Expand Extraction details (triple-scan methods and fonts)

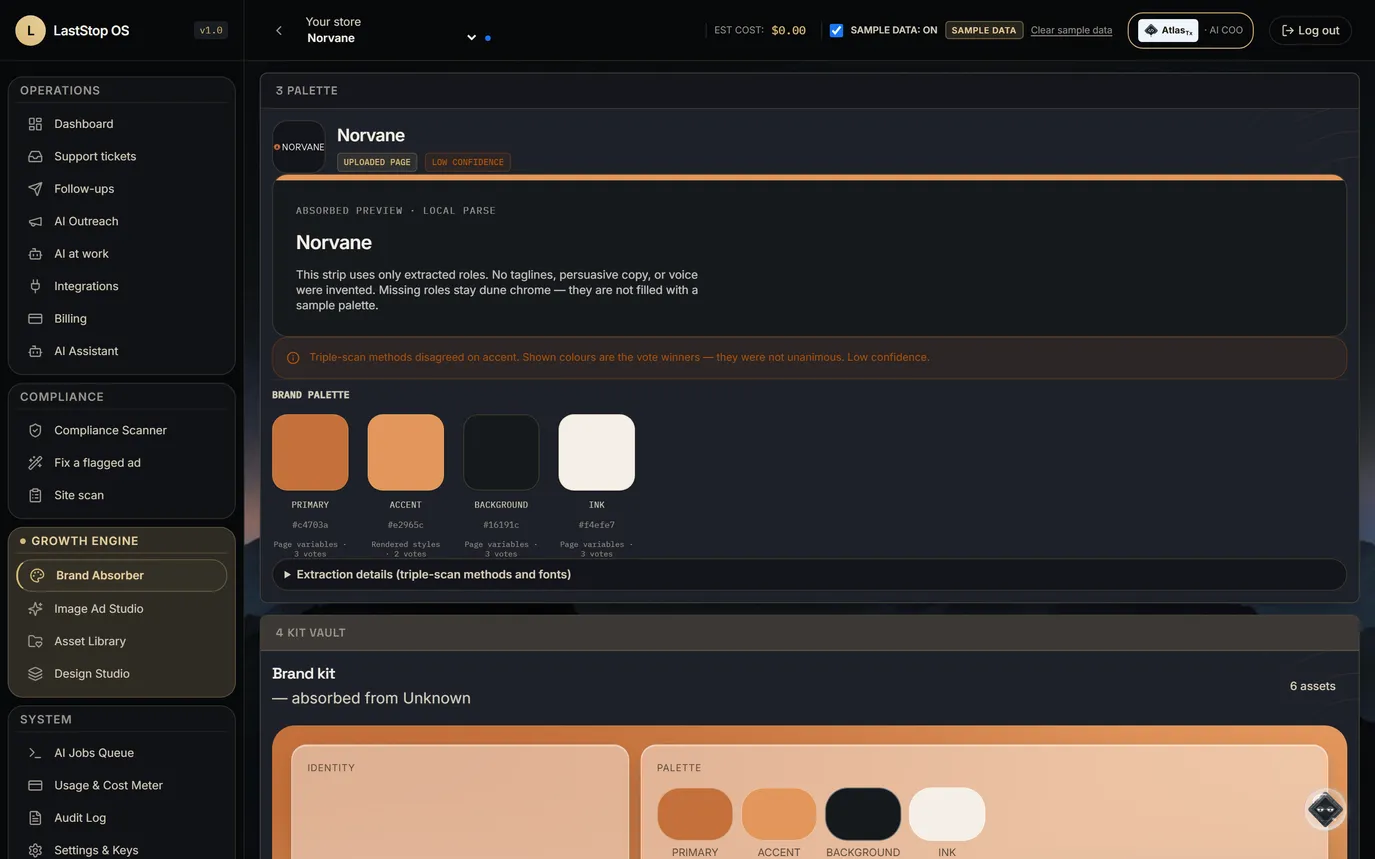pos(809,575)
